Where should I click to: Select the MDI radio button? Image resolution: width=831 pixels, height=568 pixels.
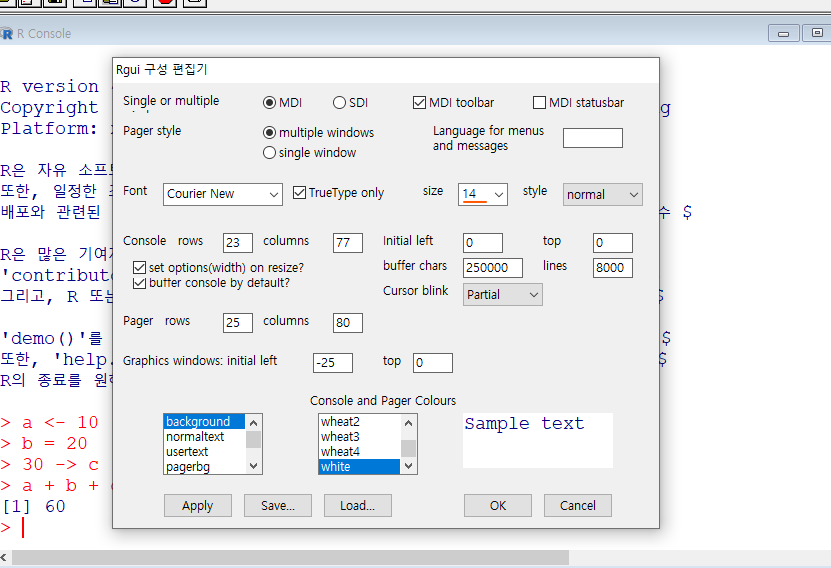coord(269,103)
